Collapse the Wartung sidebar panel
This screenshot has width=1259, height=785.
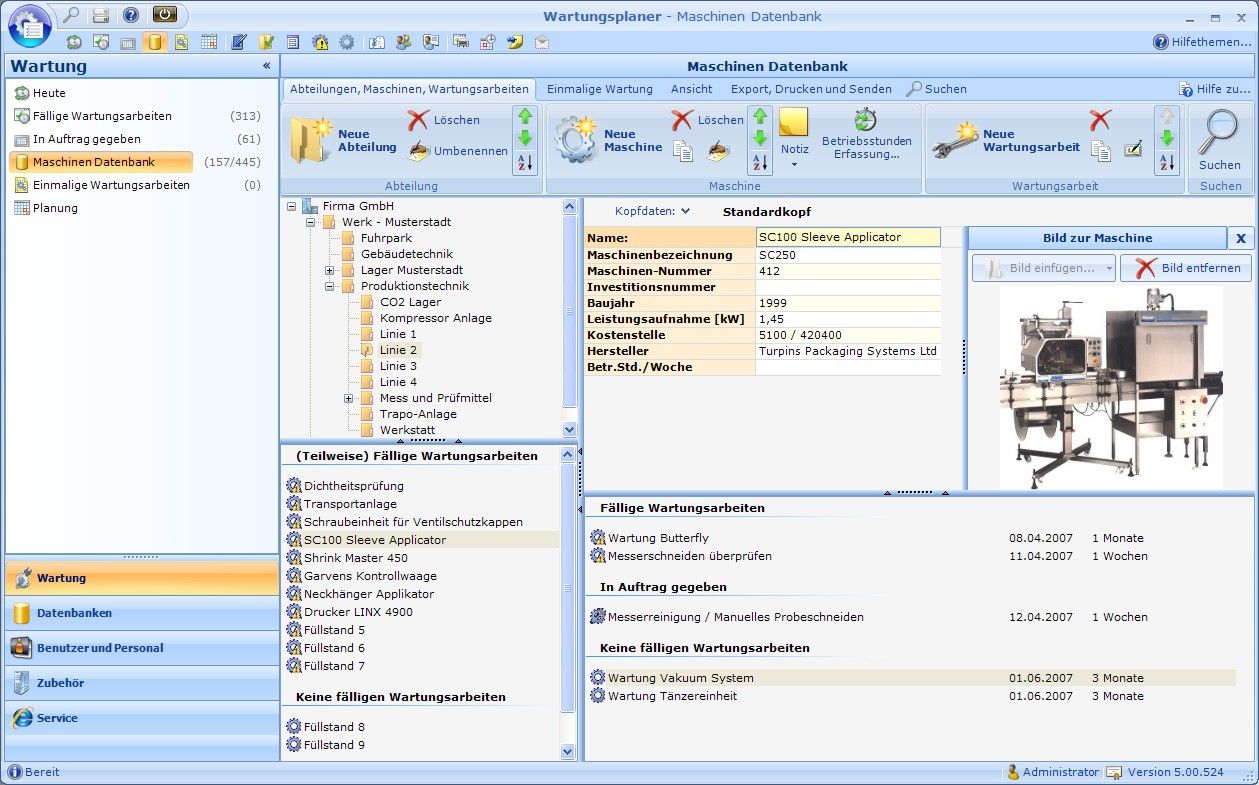(266, 66)
